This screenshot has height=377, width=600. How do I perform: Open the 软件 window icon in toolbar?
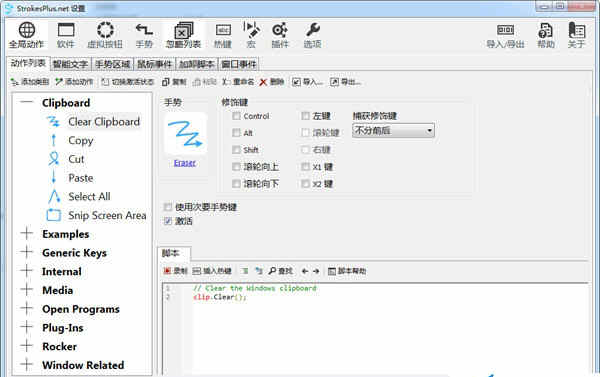[66, 30]
